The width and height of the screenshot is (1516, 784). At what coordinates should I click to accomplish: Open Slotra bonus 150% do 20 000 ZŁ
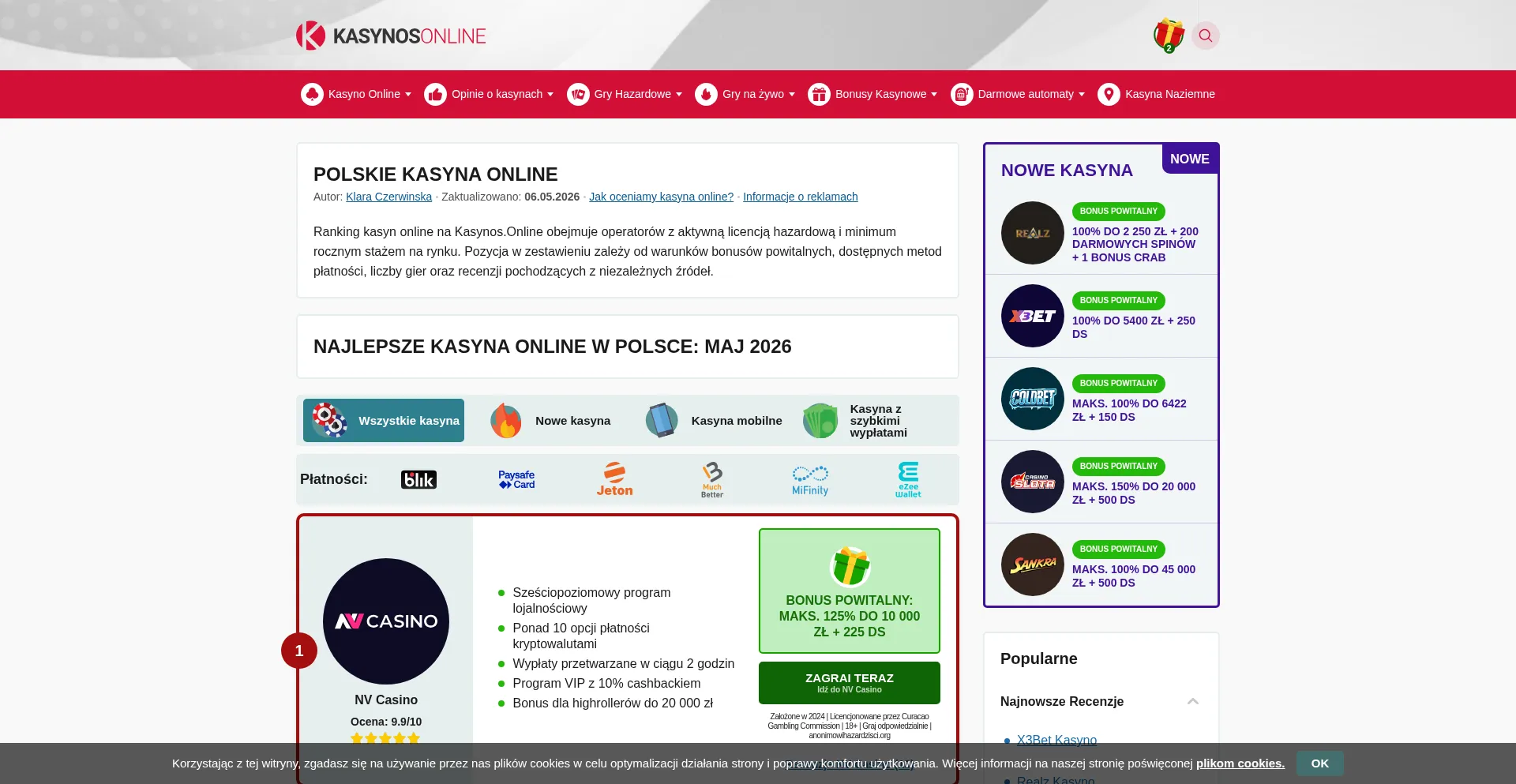[x=1133, y=493]
